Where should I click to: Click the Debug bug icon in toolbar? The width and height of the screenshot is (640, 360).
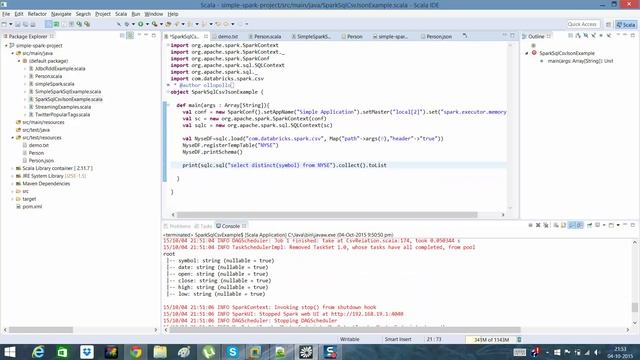(127, 24)
